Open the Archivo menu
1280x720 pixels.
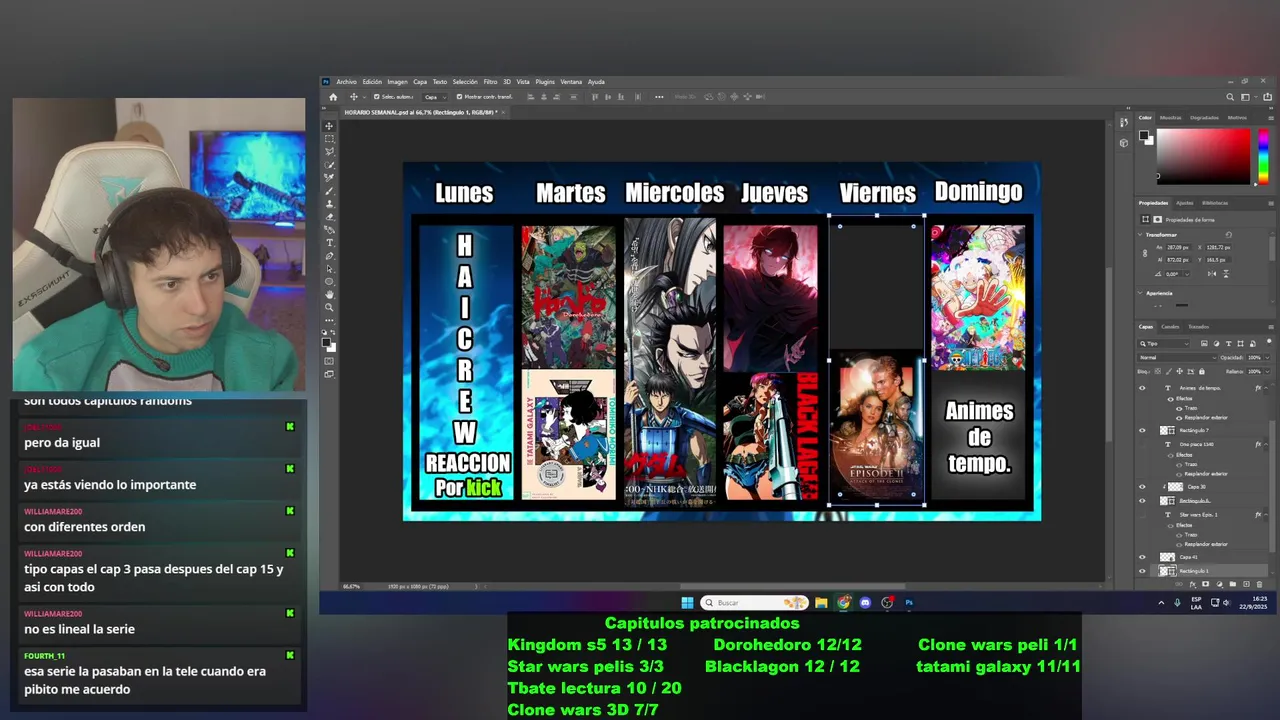point(346,82)
